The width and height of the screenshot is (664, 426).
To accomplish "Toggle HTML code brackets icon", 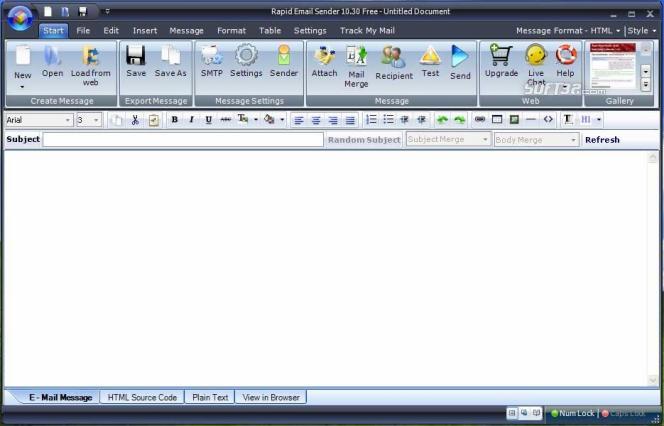I will pos(548,120).
